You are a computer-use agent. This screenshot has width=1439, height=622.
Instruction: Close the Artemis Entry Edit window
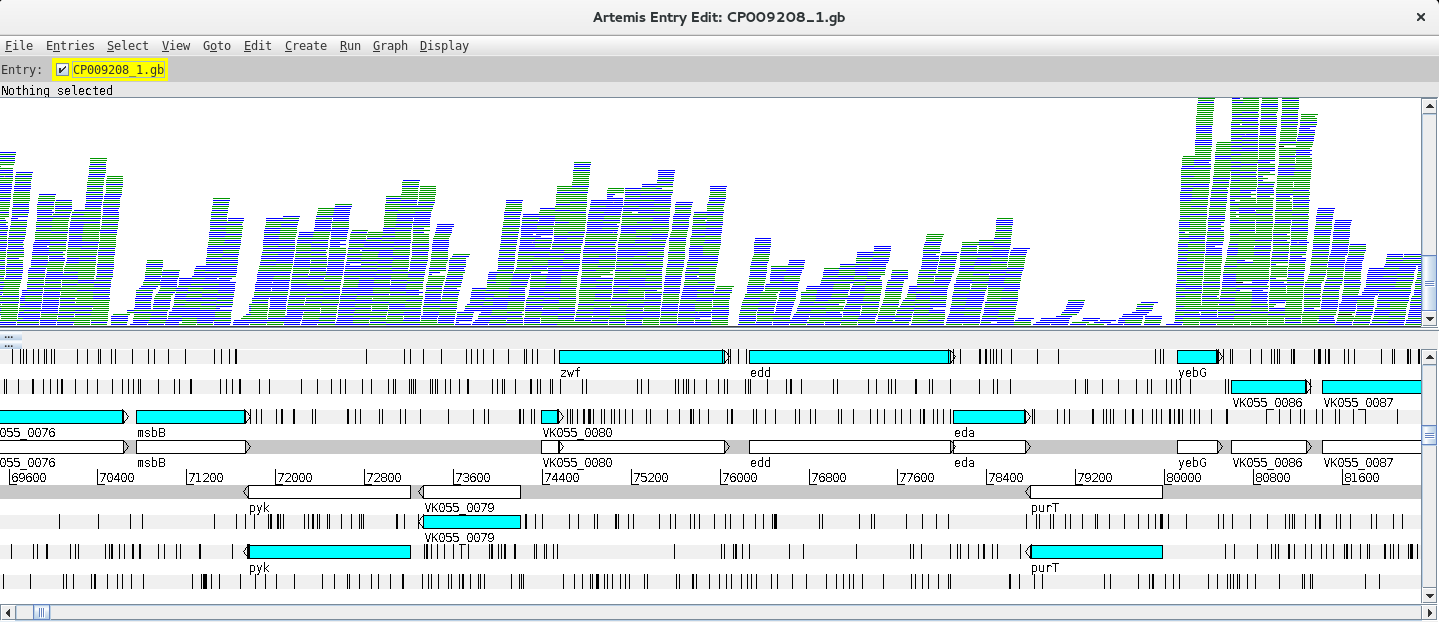(1420, 17)
